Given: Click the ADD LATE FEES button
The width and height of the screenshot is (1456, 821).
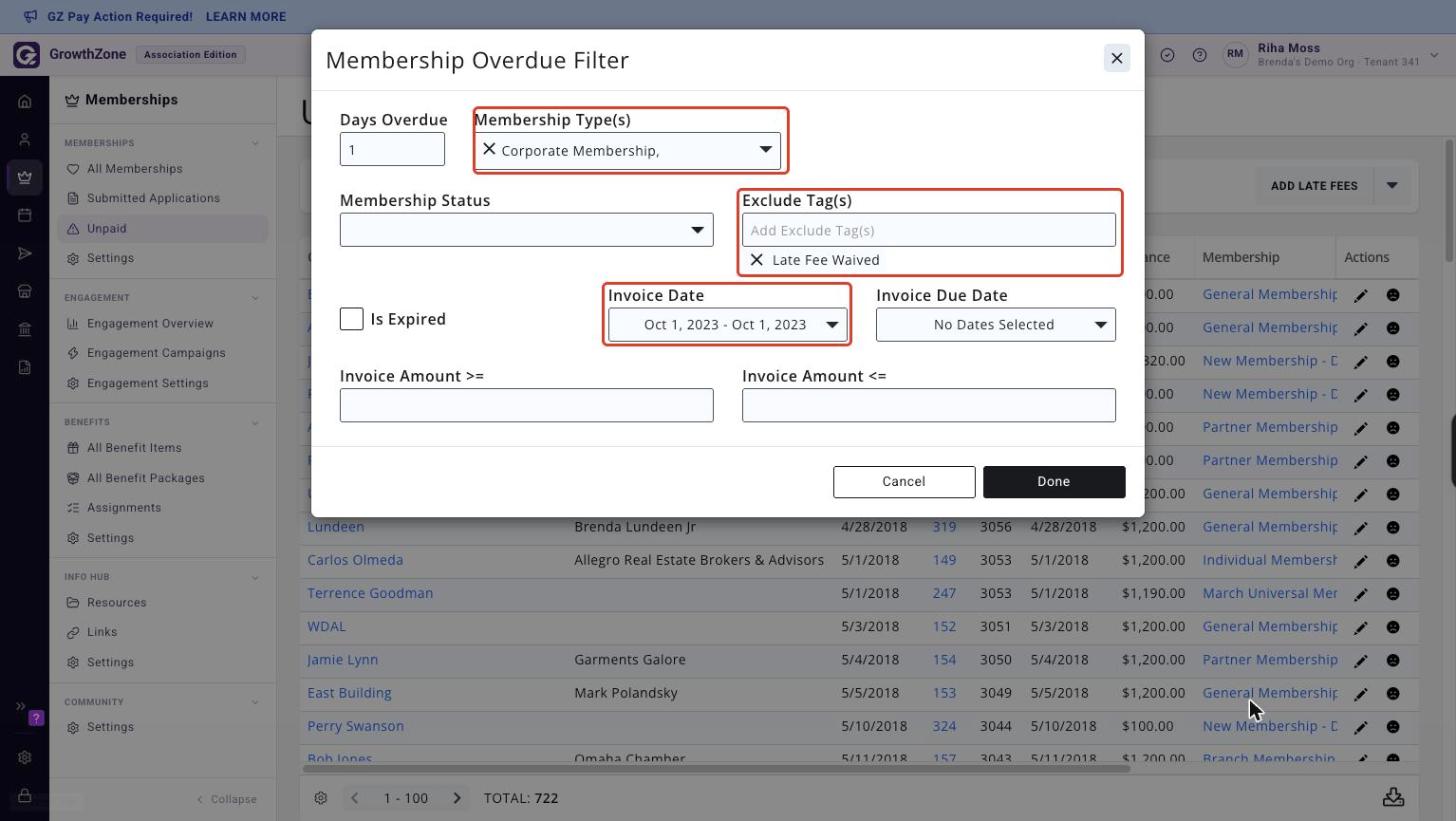Looking at the screenshot, I should pos(1314,186).
